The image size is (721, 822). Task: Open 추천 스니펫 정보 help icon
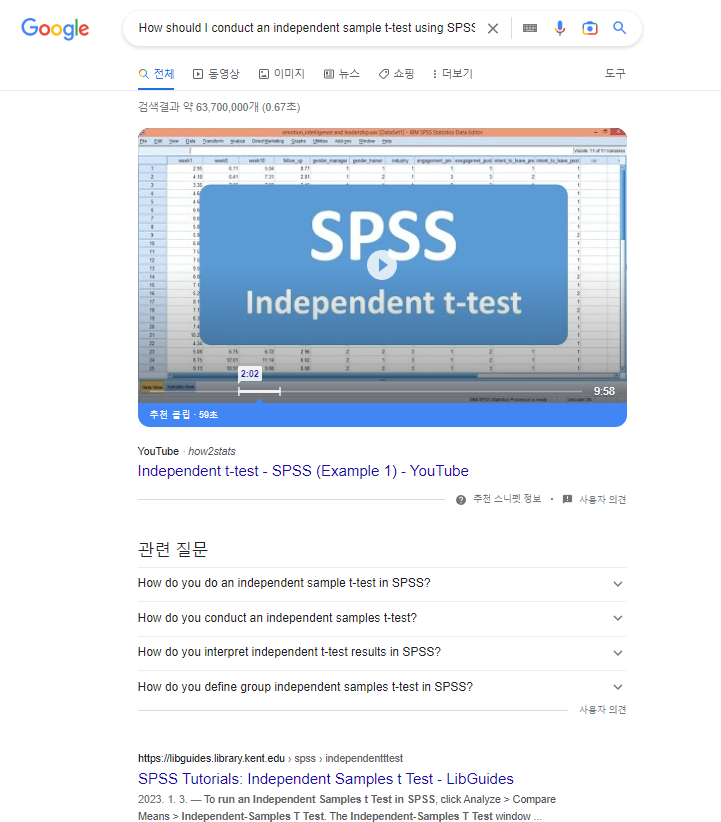[461, 500]
